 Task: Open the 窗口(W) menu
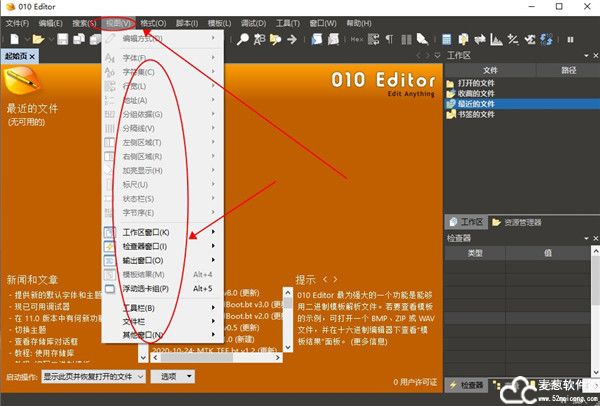click(323, 23)
